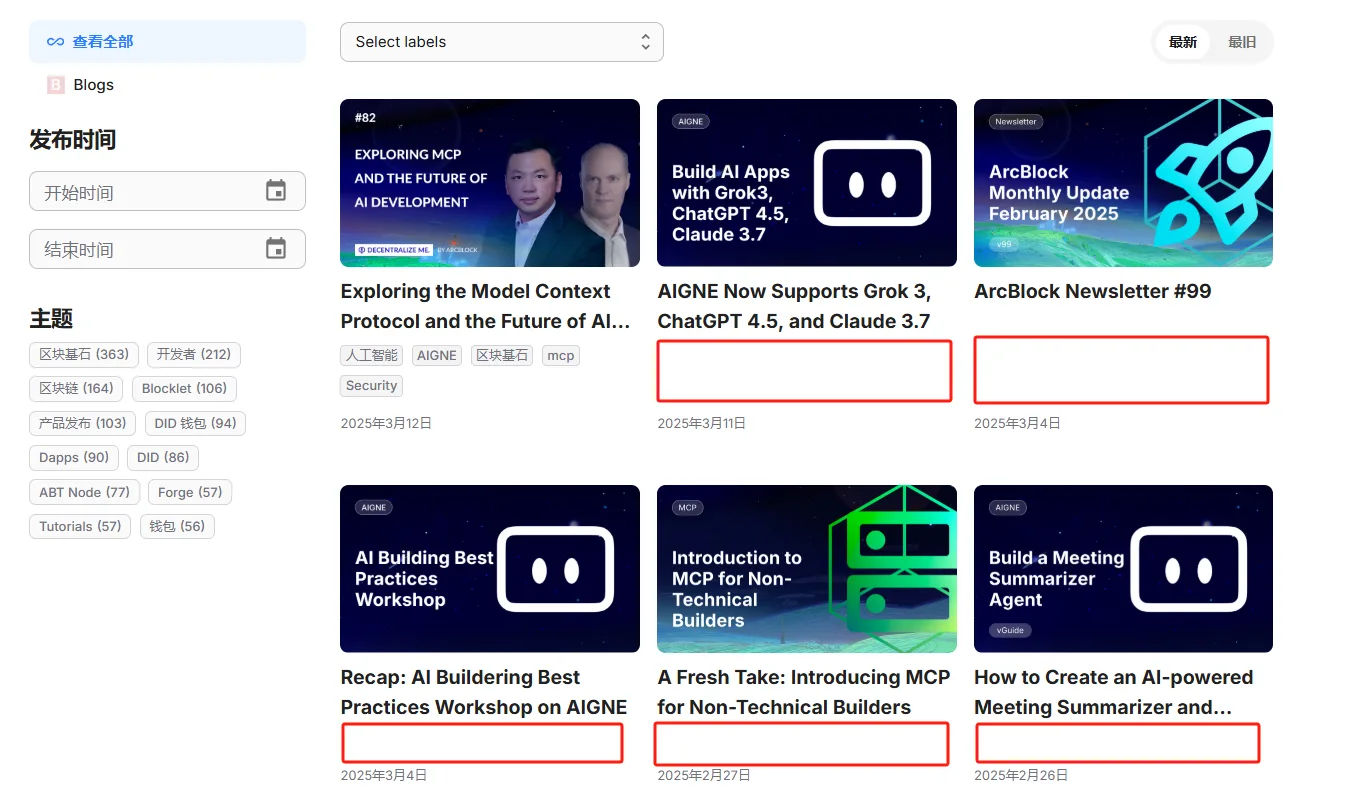Filter by topic 区块基石 (363)
This screenshot has width=1354, height=788.
[x=84, y=354]
